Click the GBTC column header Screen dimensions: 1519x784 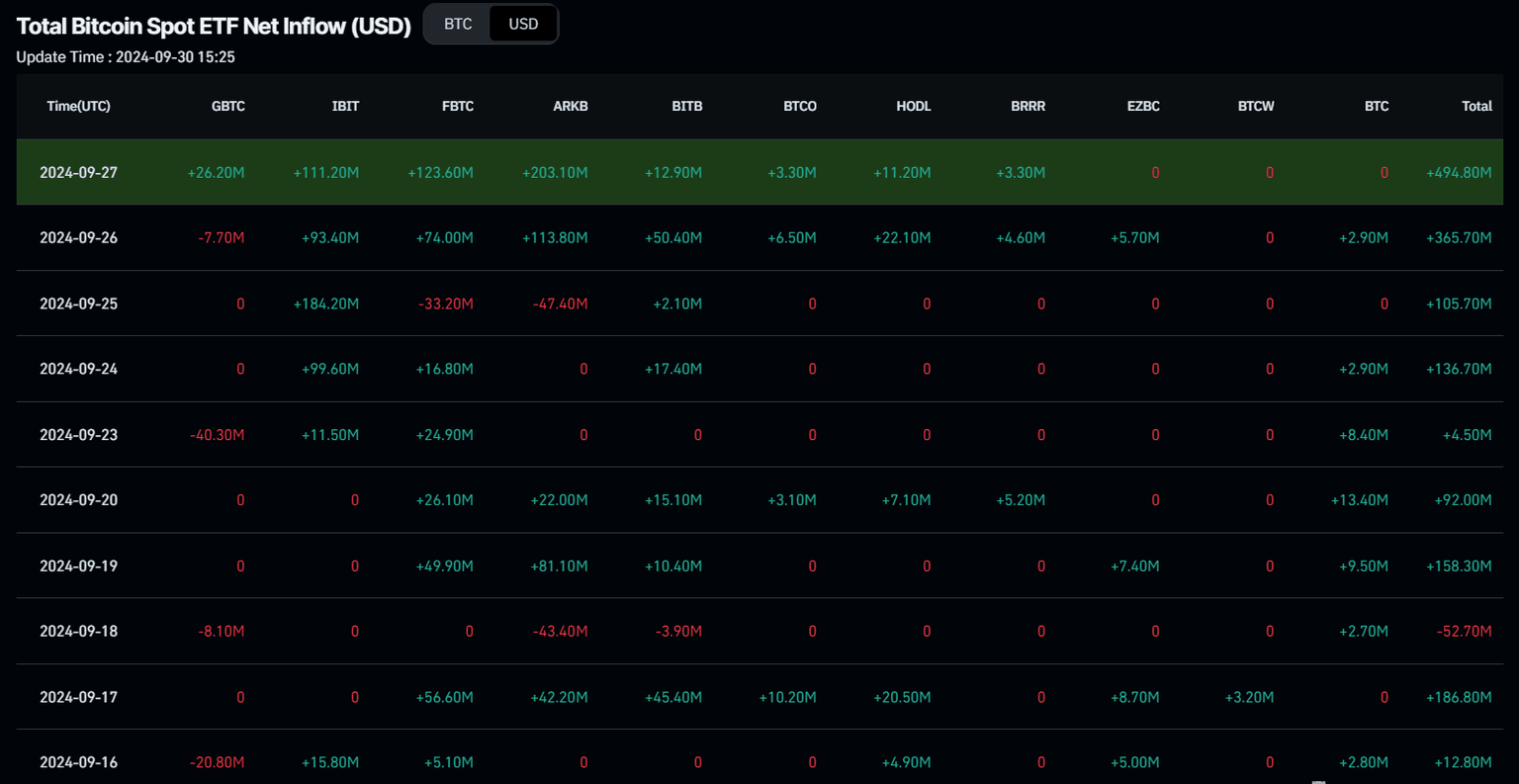pyautogui.click(x=227, y=106)
